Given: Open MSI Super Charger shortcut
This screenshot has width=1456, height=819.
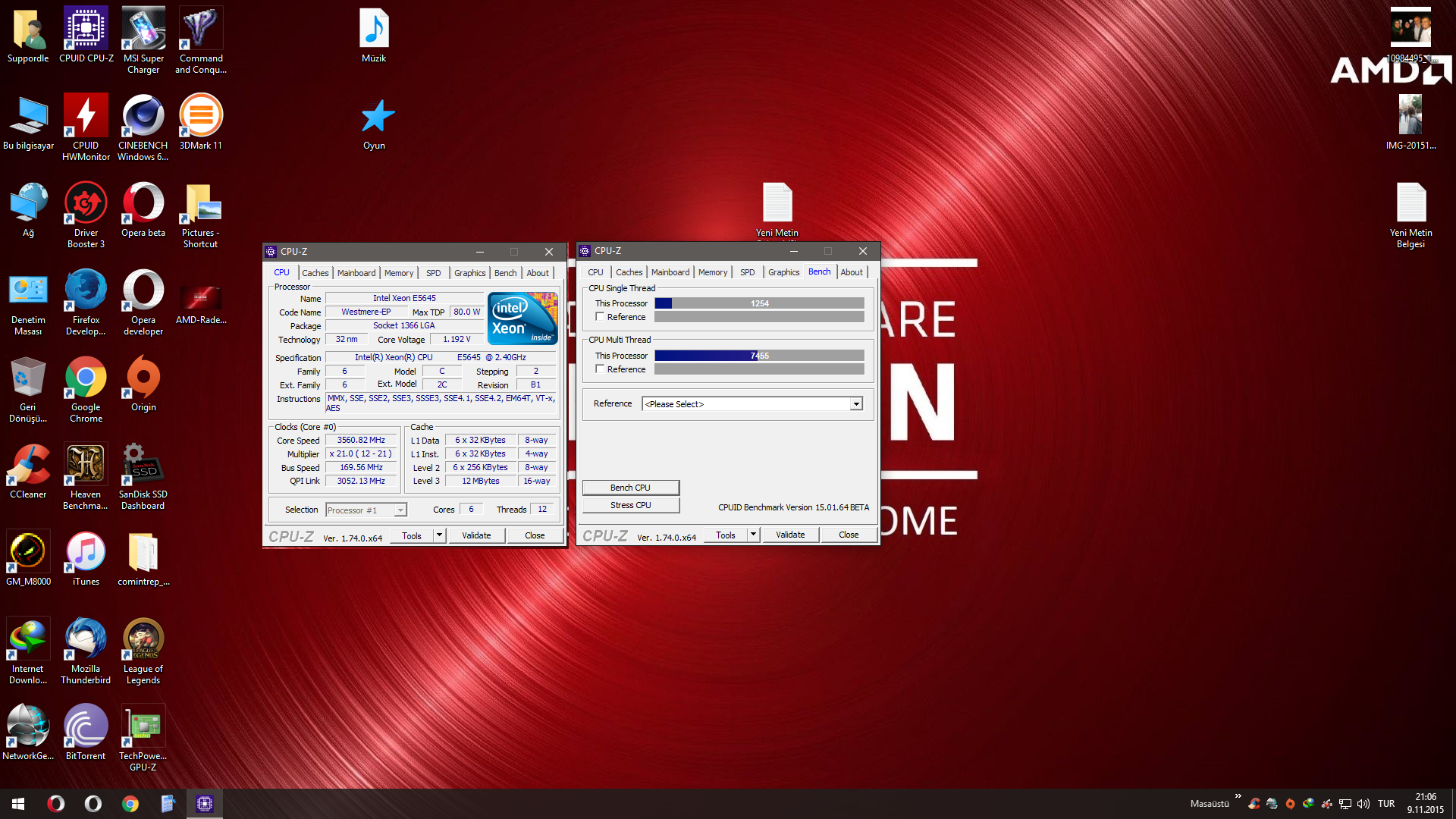Looking at the screenshot, I should 143,40.
